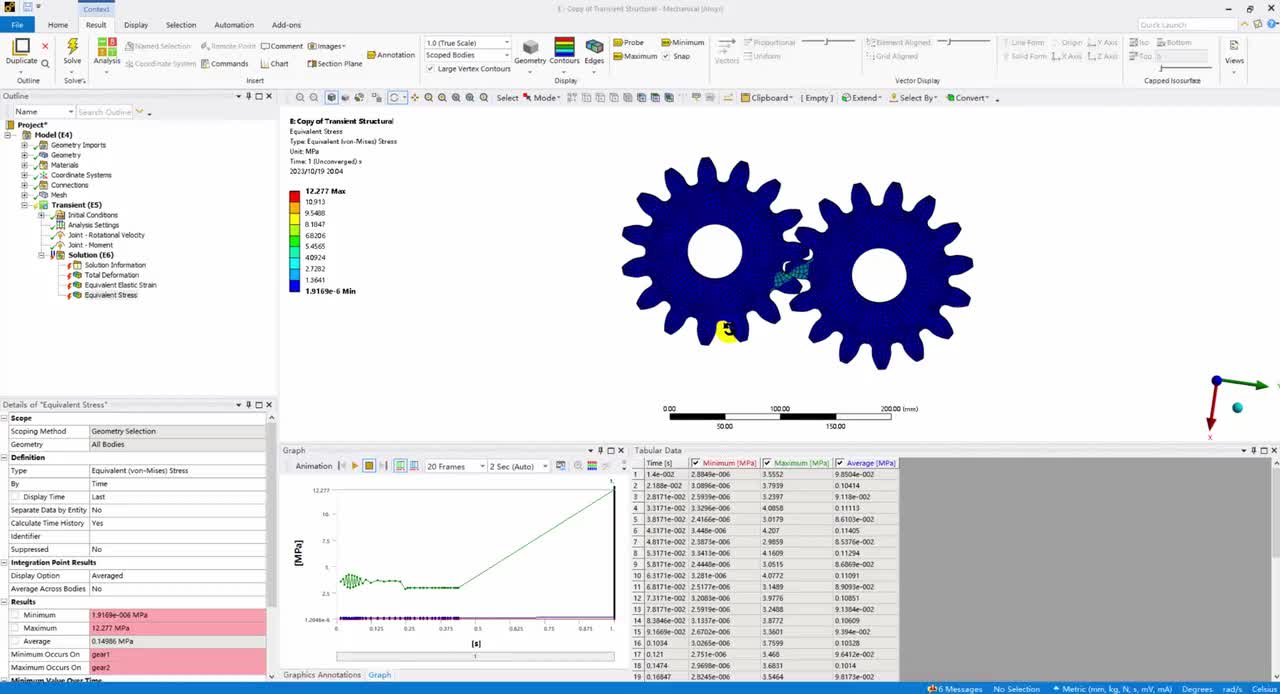Collapse the Transient (E5) tree node
The image size is (1280, 694).
point(24,205)
